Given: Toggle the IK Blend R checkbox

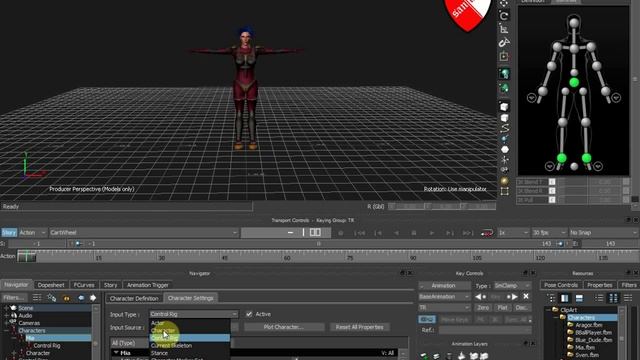Looking at the screenshot, I should pyautogui.click(x=552, y=191).
